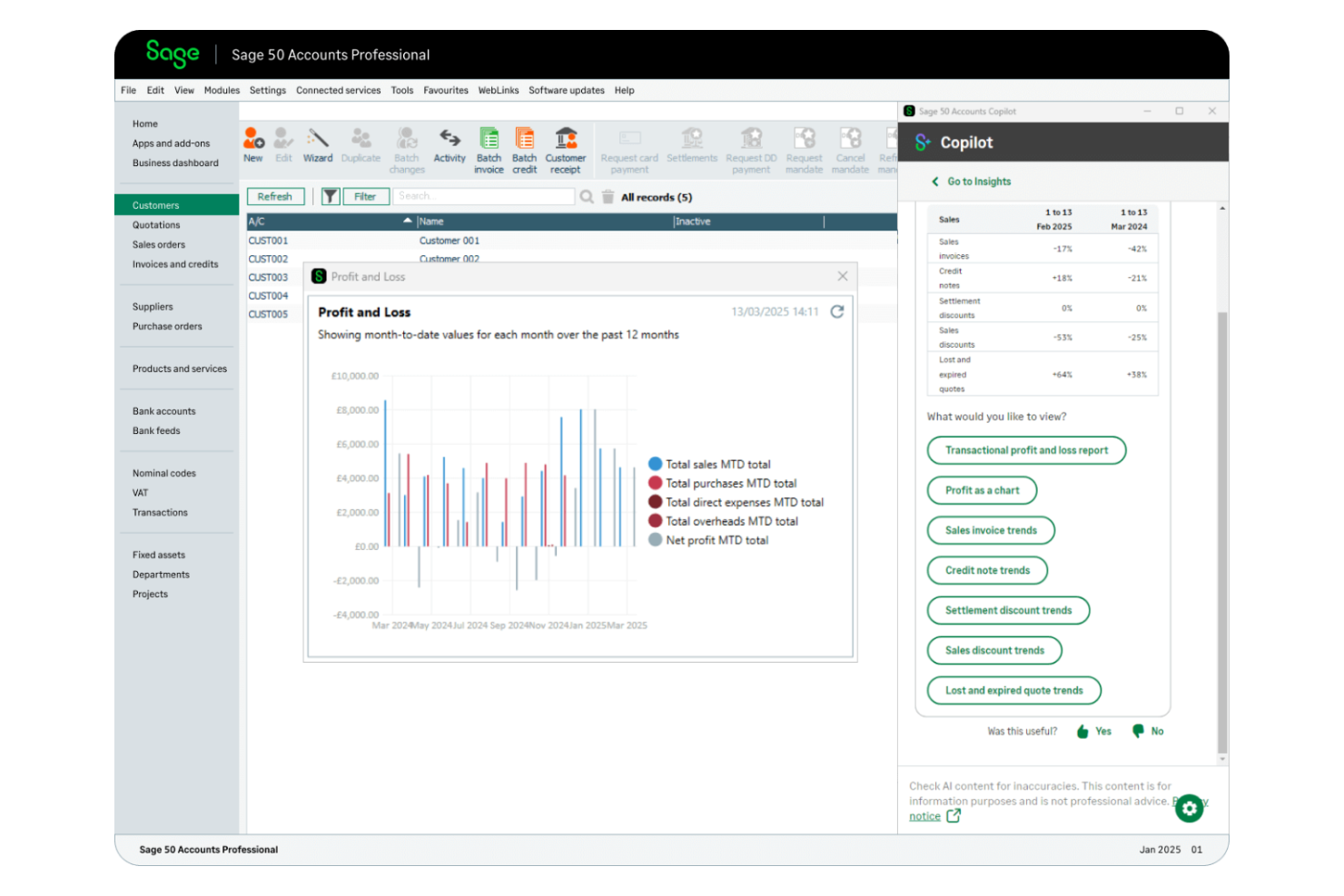Screen dimensions: 1344x896
Task: Click the Duplicate icon in toolbar
Action: (361, 138)
